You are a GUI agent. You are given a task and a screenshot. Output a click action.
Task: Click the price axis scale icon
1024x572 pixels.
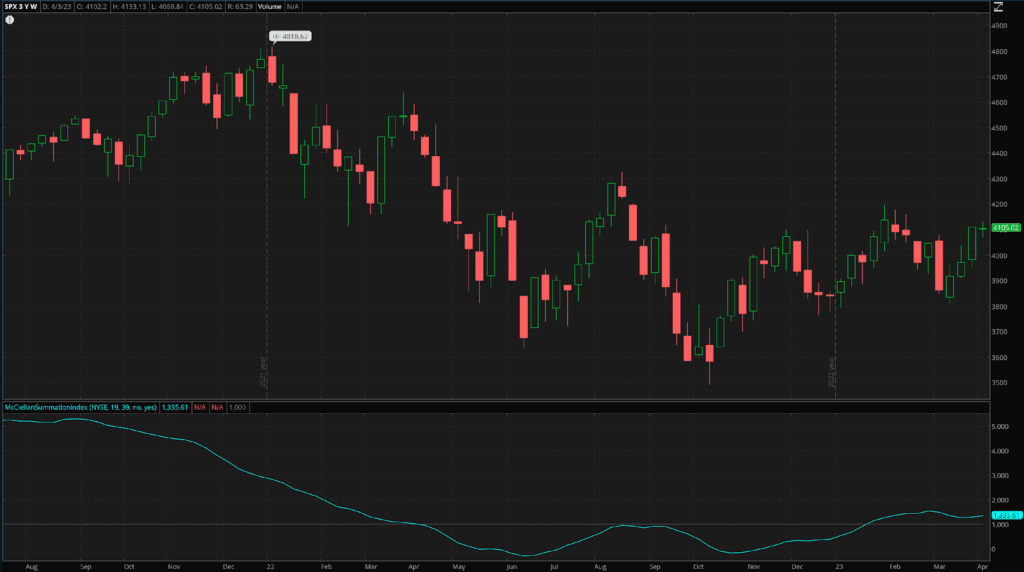pos(998,7)
